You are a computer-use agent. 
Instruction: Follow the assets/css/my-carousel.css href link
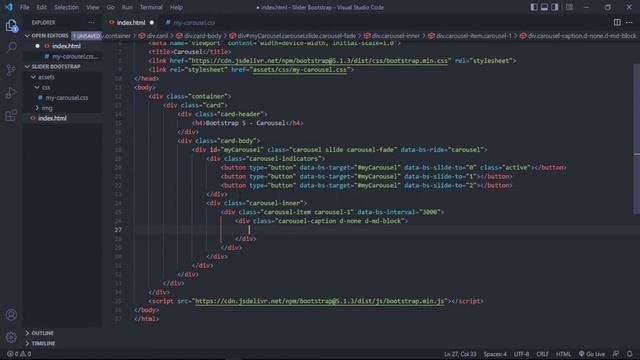[x=300, y=70]
